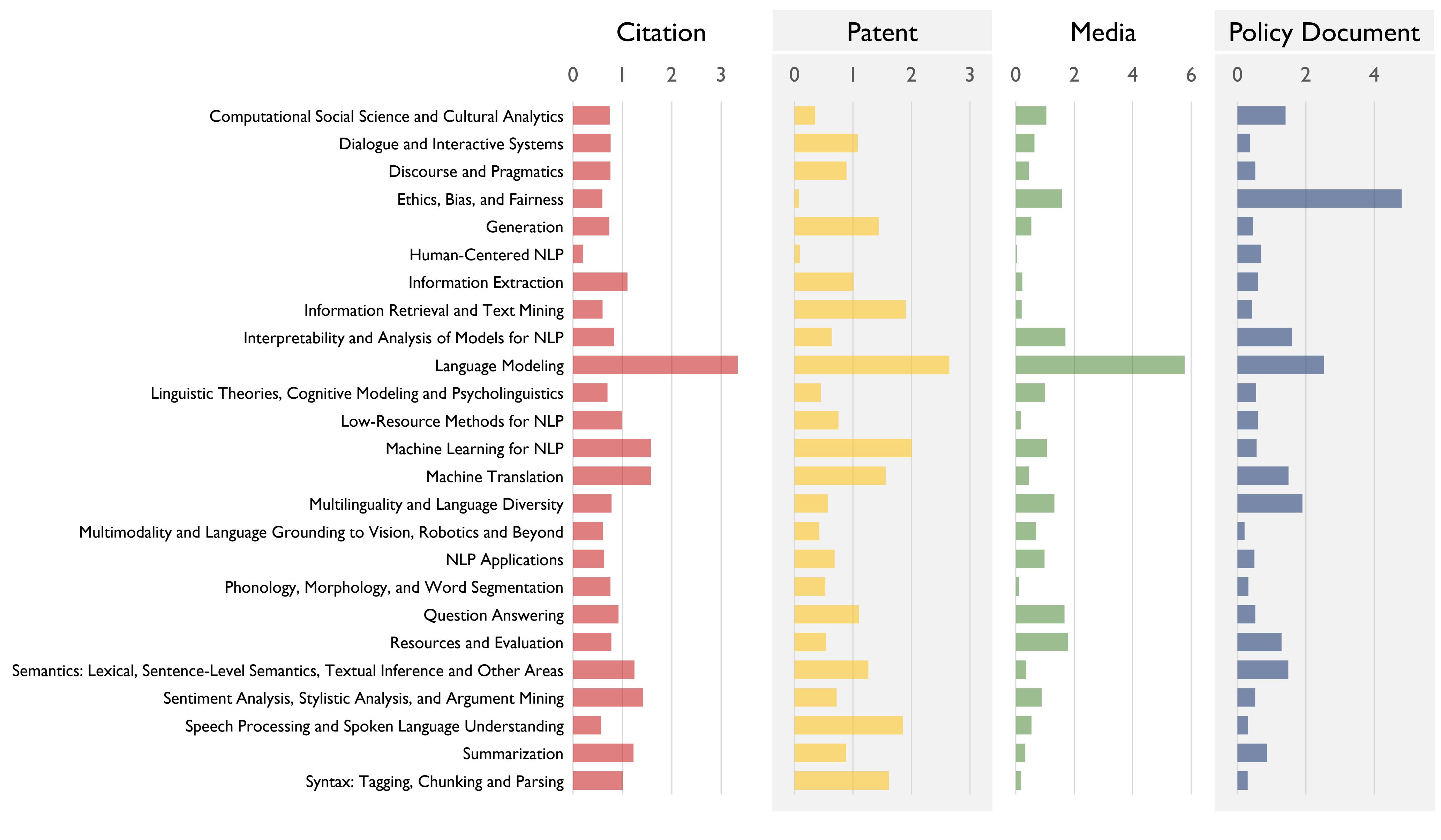
Task: Click the Speech Processing patent bar
Action: tap(848, 725)
